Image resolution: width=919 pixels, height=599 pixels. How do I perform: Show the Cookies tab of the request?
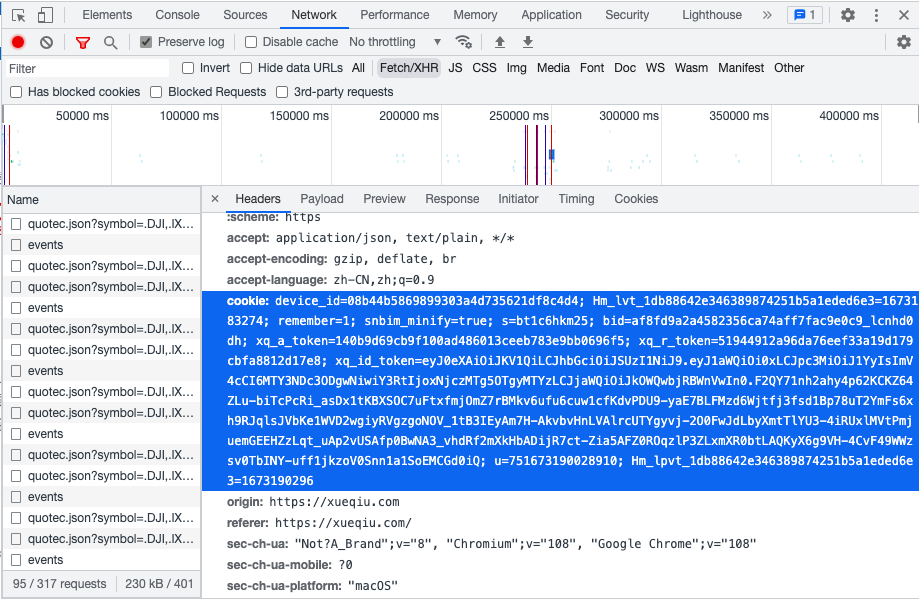[x=636, y=199]
